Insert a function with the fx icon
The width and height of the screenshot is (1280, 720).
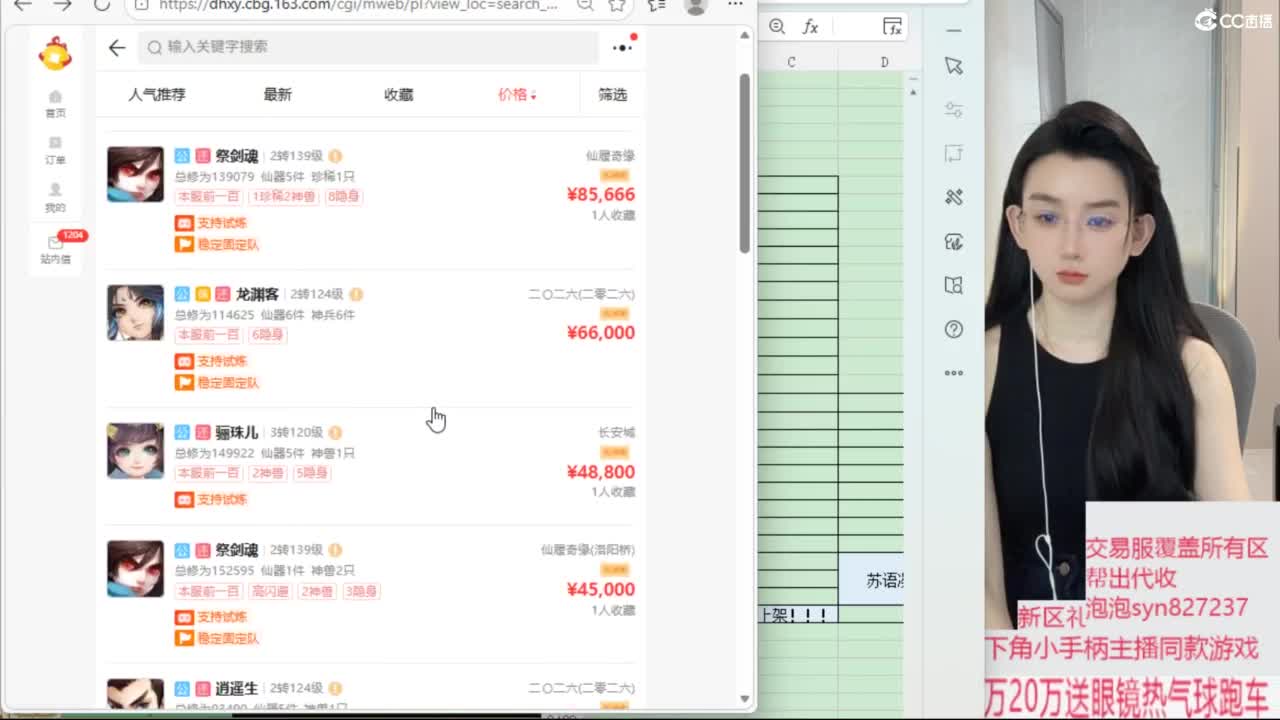click(811, 27)
